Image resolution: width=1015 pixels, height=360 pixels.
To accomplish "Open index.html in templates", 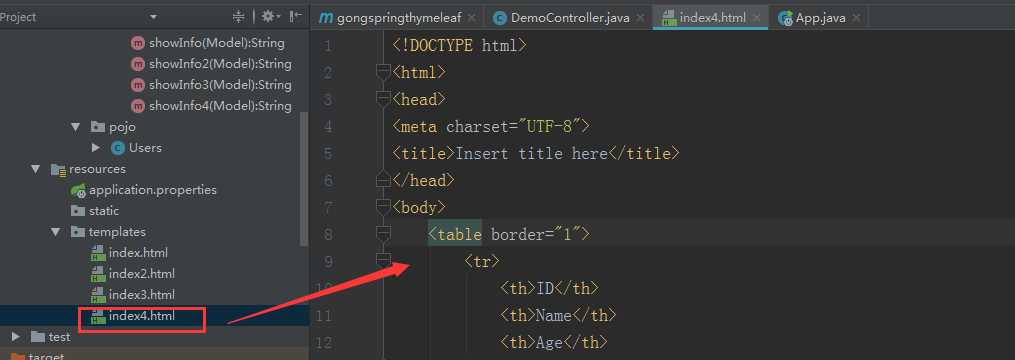I will tap(138, 253).
